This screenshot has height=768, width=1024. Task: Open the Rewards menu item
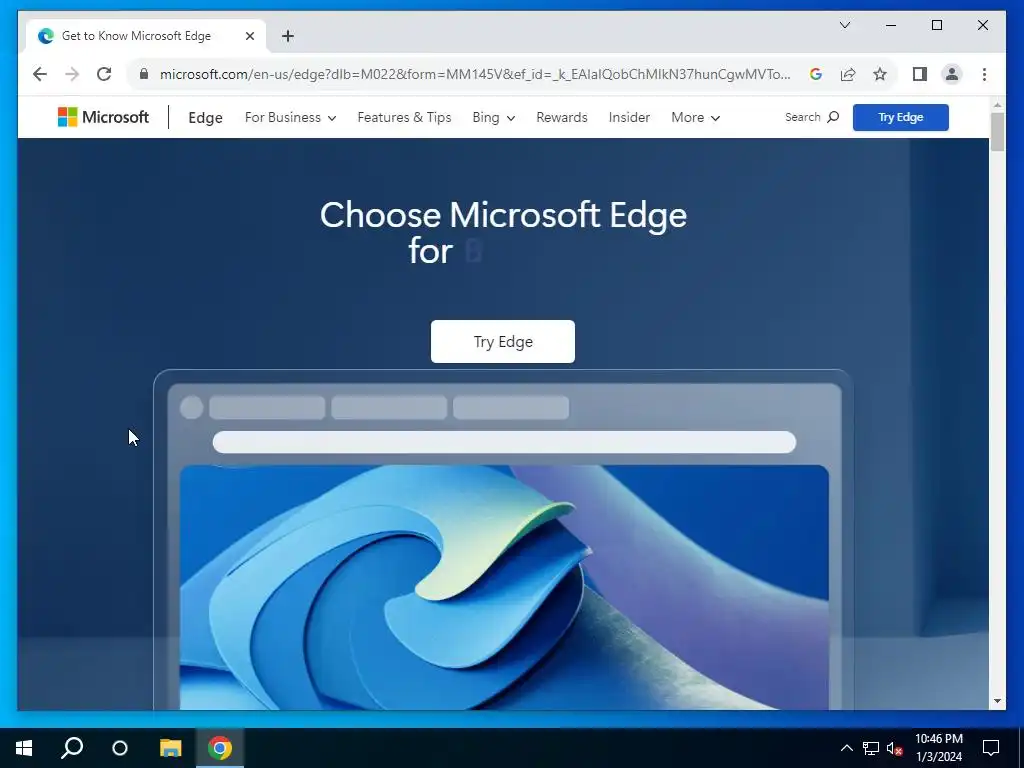[562, 118]
